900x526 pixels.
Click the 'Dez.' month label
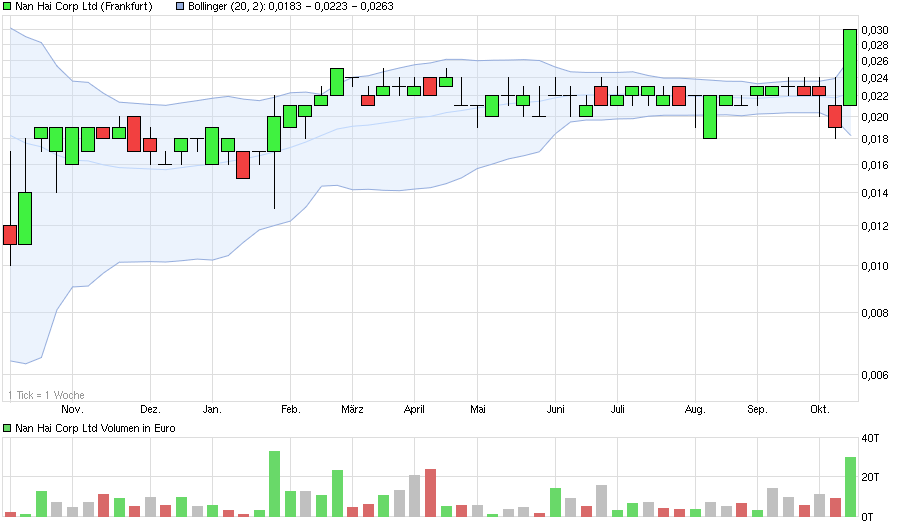(x=150, y=409)
